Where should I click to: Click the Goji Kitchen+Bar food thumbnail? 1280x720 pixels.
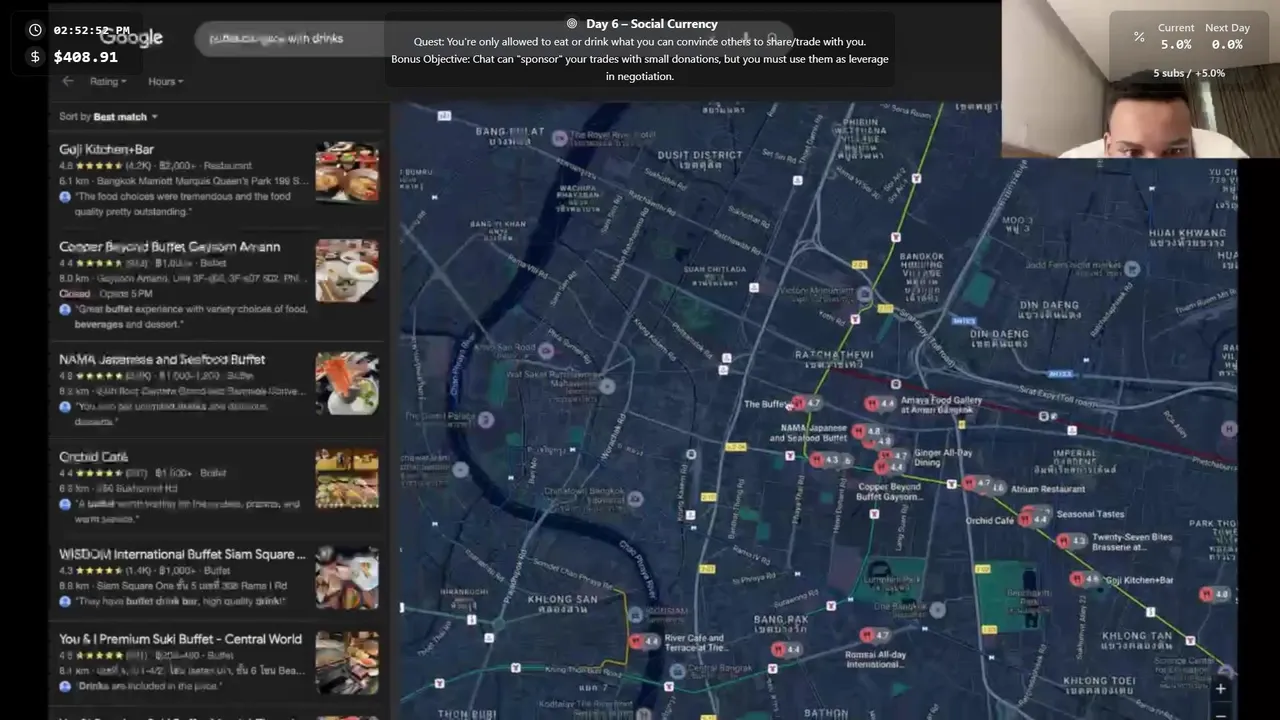click(347, 171)
